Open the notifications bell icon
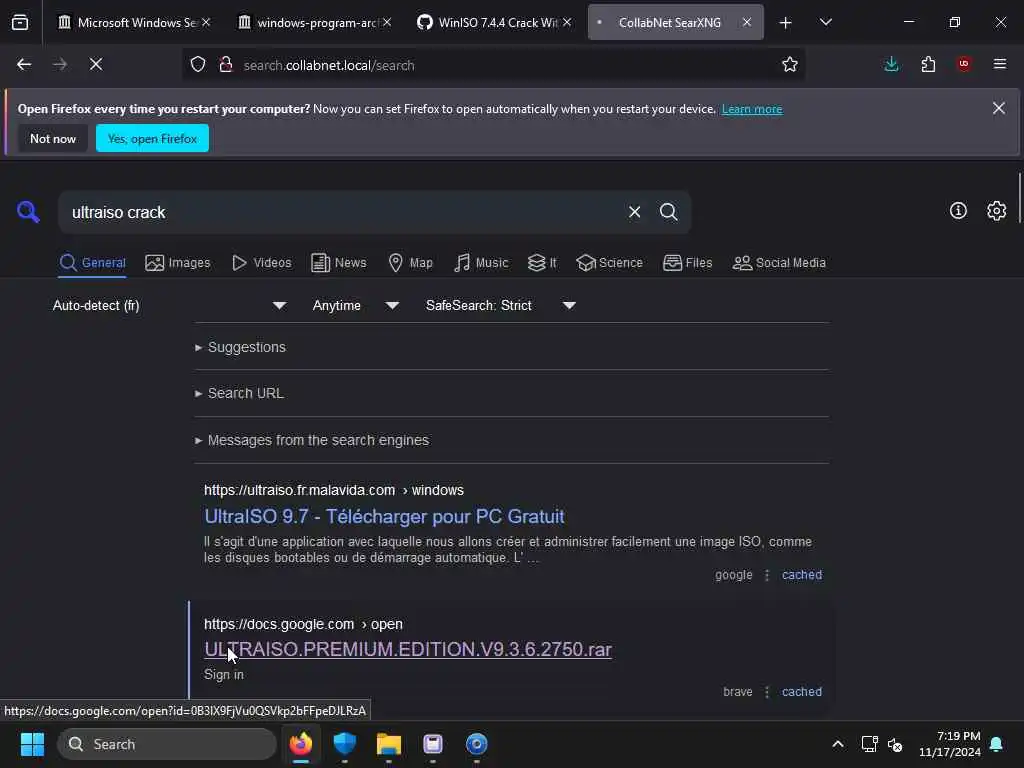 (x=997, y=744)
